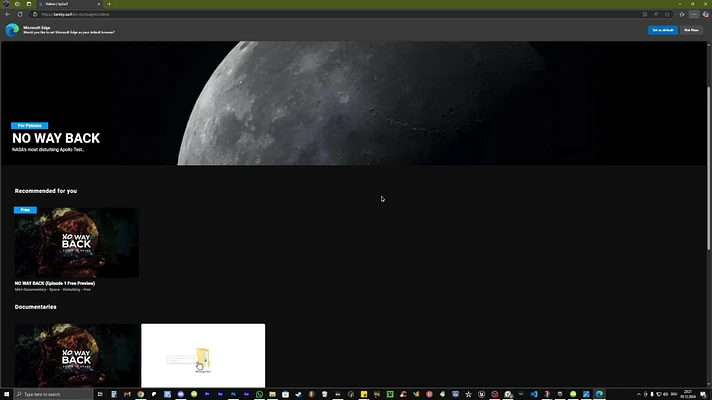The image size is (712, 400).
Task: Switch to Microsoft Edge on the taskbar
Action: (x=599, y=394)
